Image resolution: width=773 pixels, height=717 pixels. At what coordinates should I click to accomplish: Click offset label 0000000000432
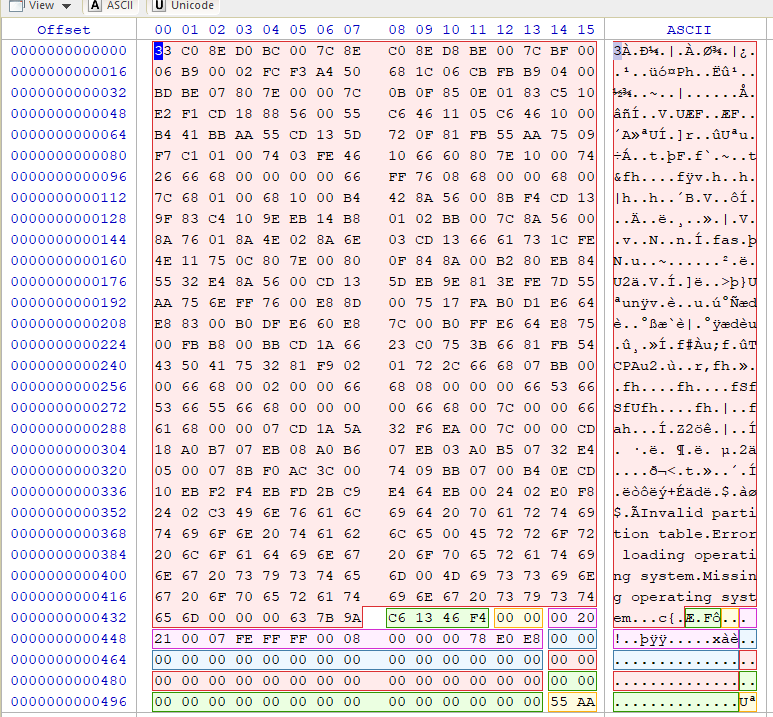[69, 618]
